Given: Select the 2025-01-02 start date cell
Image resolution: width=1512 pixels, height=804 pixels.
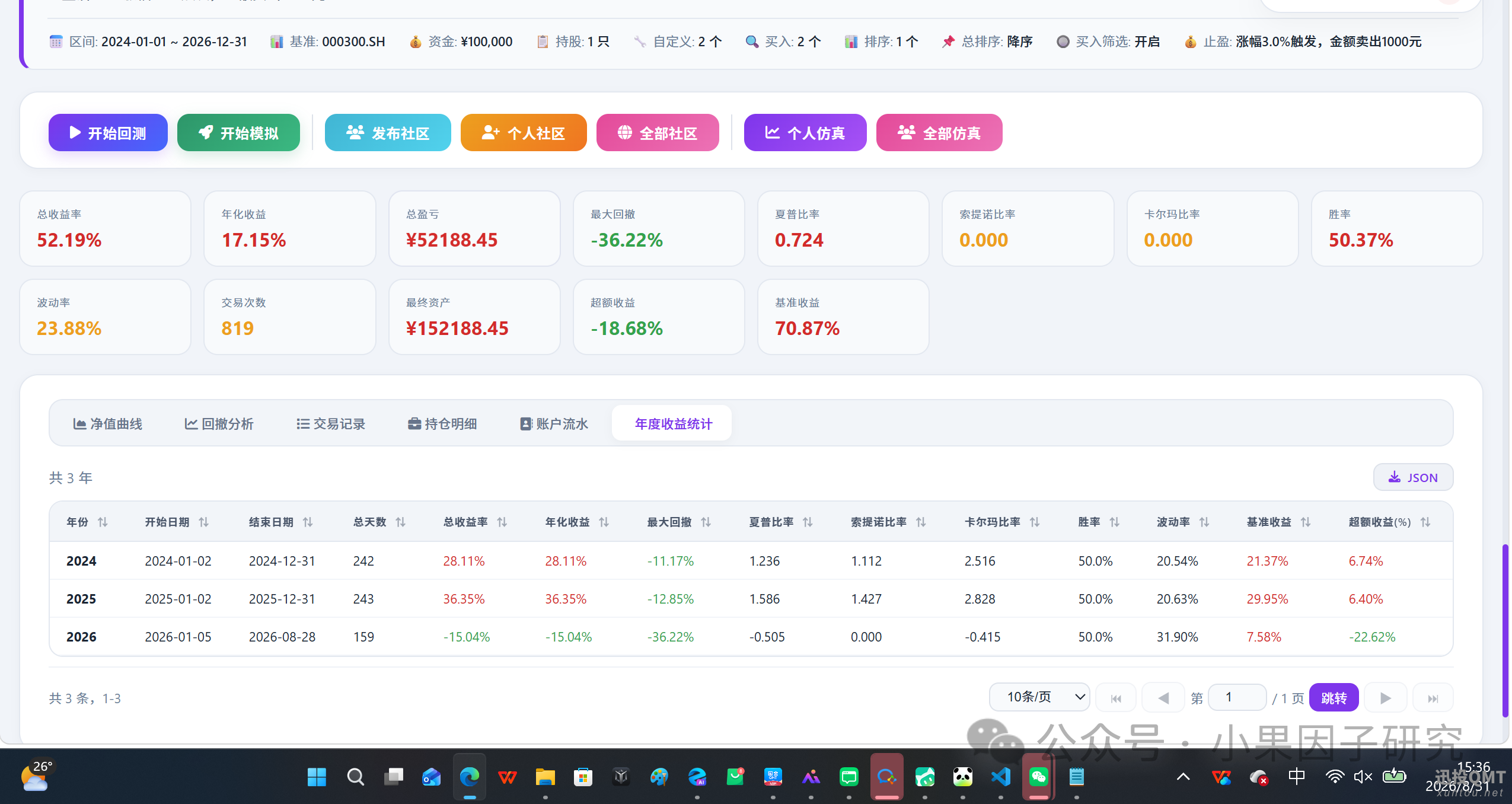Looking at the screenshot, I should [178, 599].
